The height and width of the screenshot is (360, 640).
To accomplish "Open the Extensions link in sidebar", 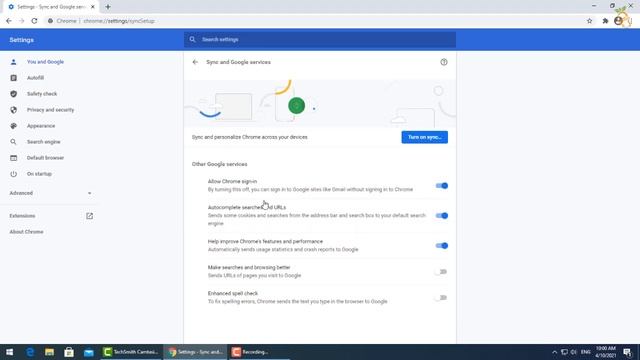I will point(22,216).
